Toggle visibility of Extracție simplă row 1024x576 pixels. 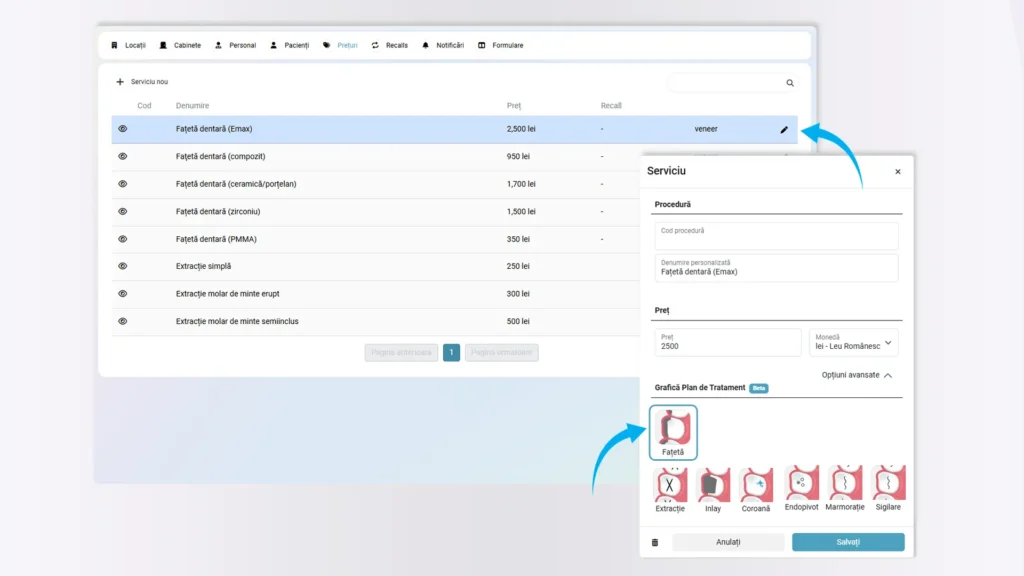123,266
